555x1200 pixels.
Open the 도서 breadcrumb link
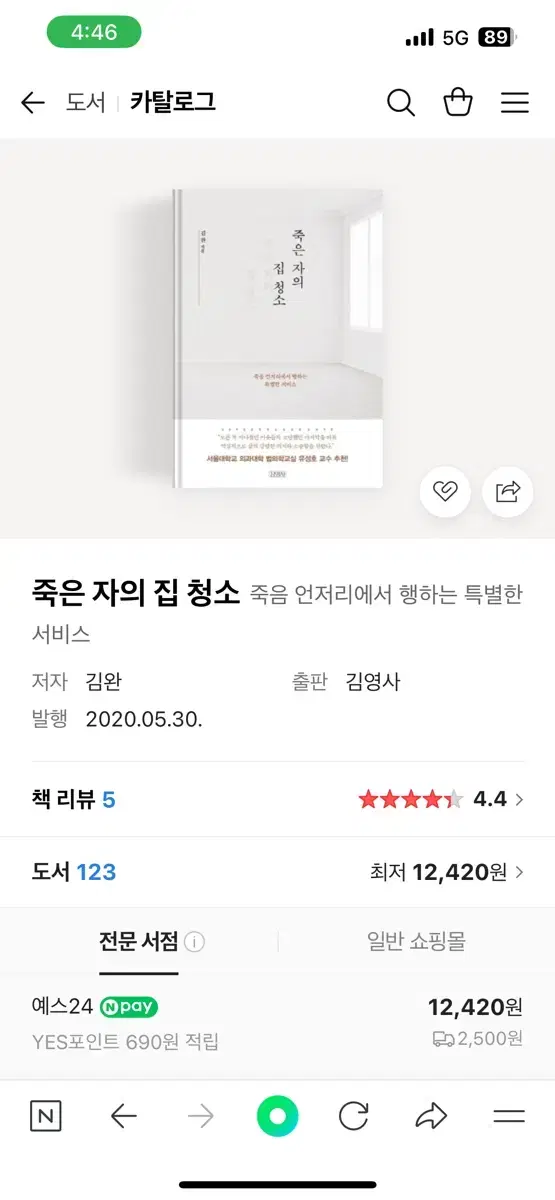coord(86,102)
